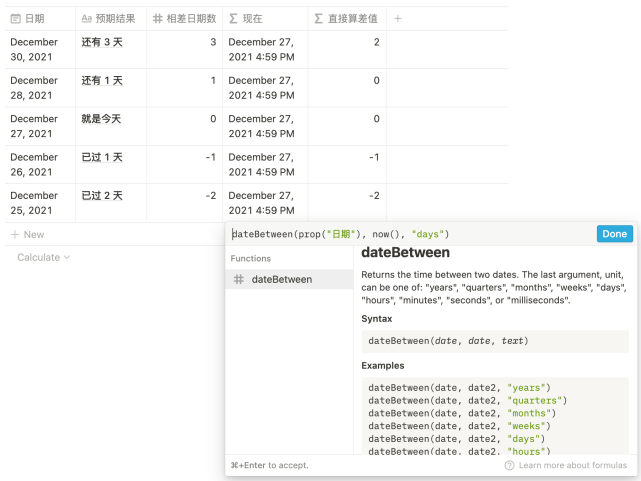This screenshot has height=481, width=641.
Task: Click the help icon beside Learn more
Action: click(x=510, y=465)
